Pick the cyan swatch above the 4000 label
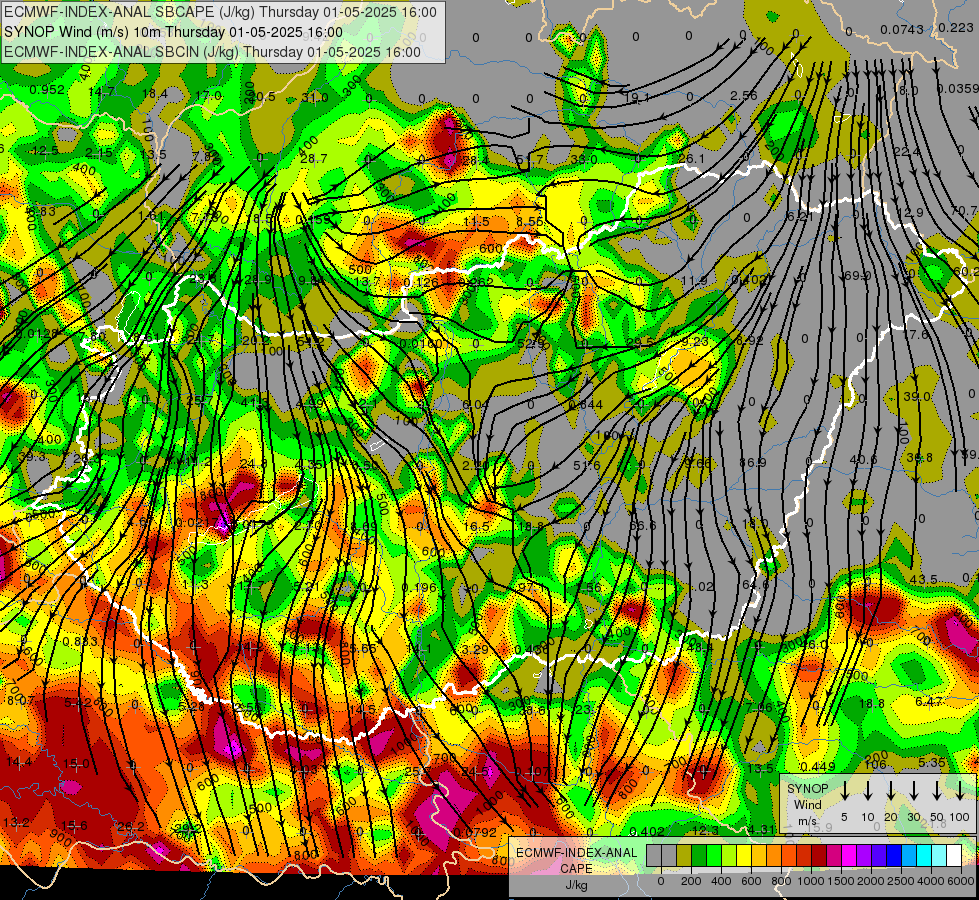 (x=924, y=856)
